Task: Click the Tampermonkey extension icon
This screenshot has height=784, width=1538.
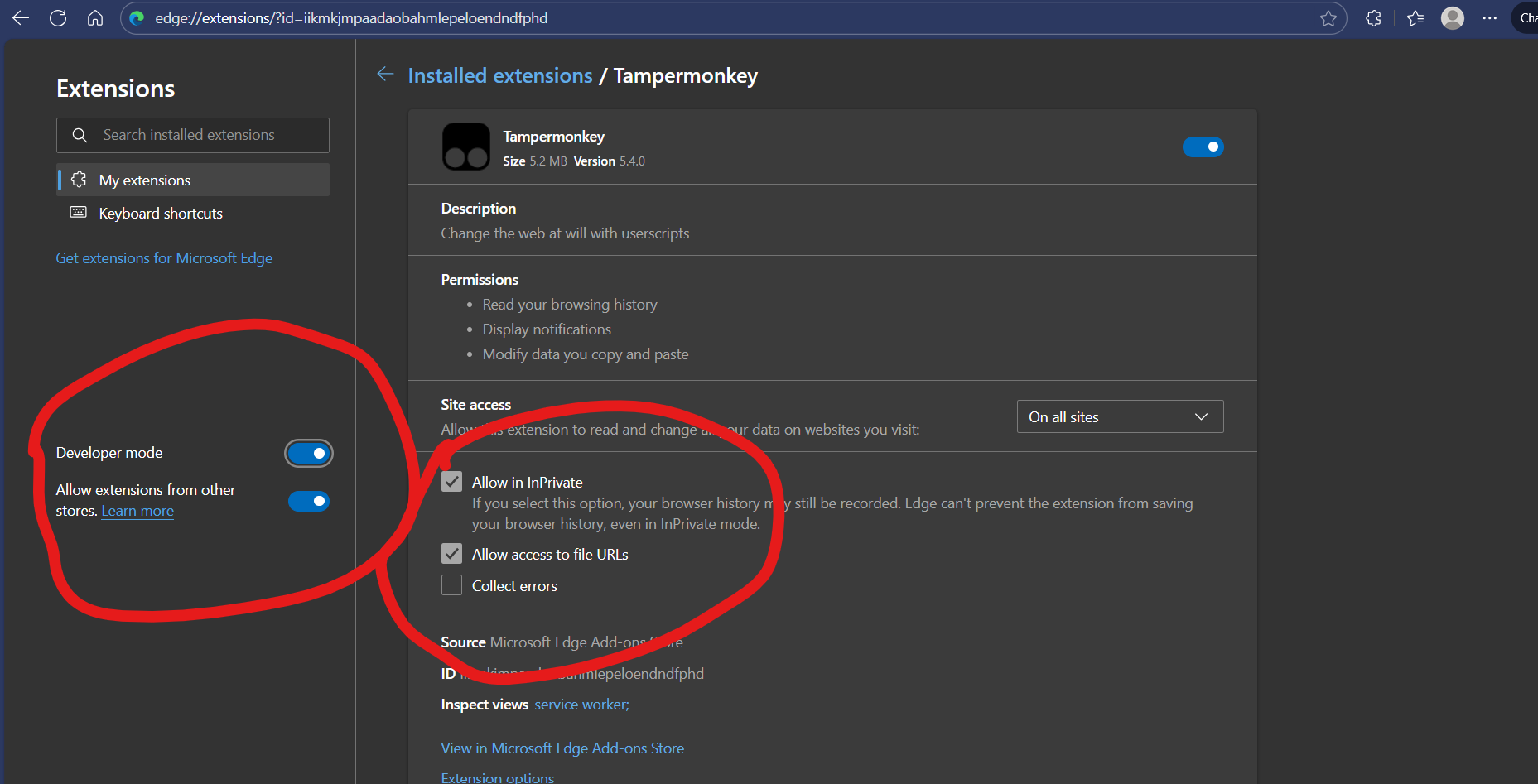Action: [x=465, y=147]
